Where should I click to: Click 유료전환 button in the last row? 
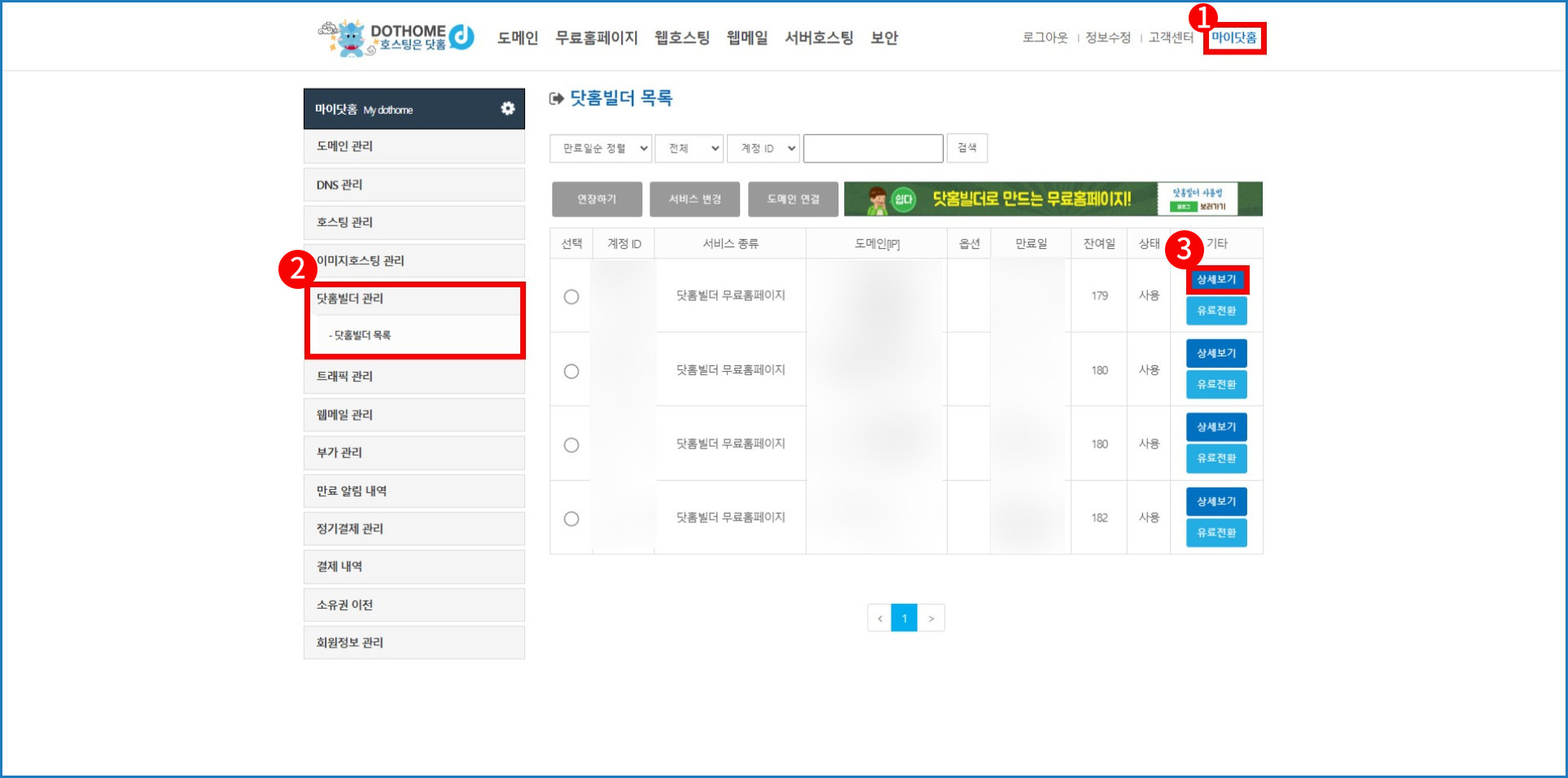coord(1216,533)
